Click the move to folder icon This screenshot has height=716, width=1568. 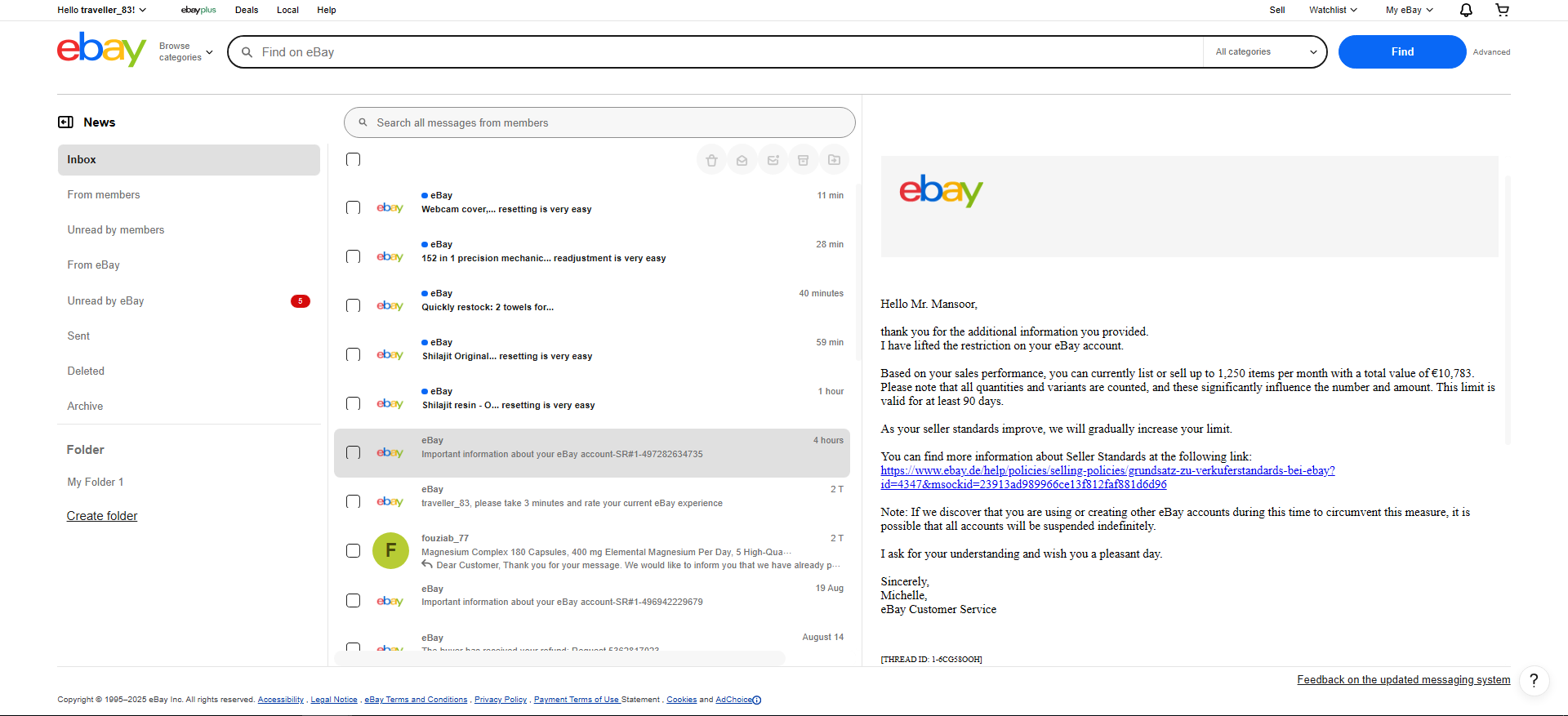(x=834, y=160)
